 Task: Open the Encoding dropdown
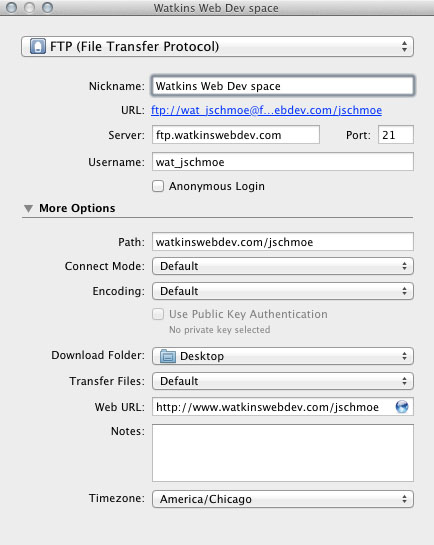282,291
